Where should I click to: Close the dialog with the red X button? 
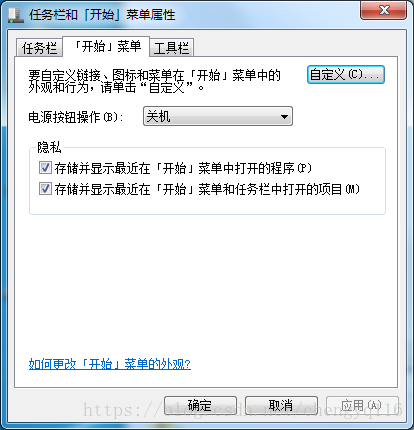coord(384,10)
